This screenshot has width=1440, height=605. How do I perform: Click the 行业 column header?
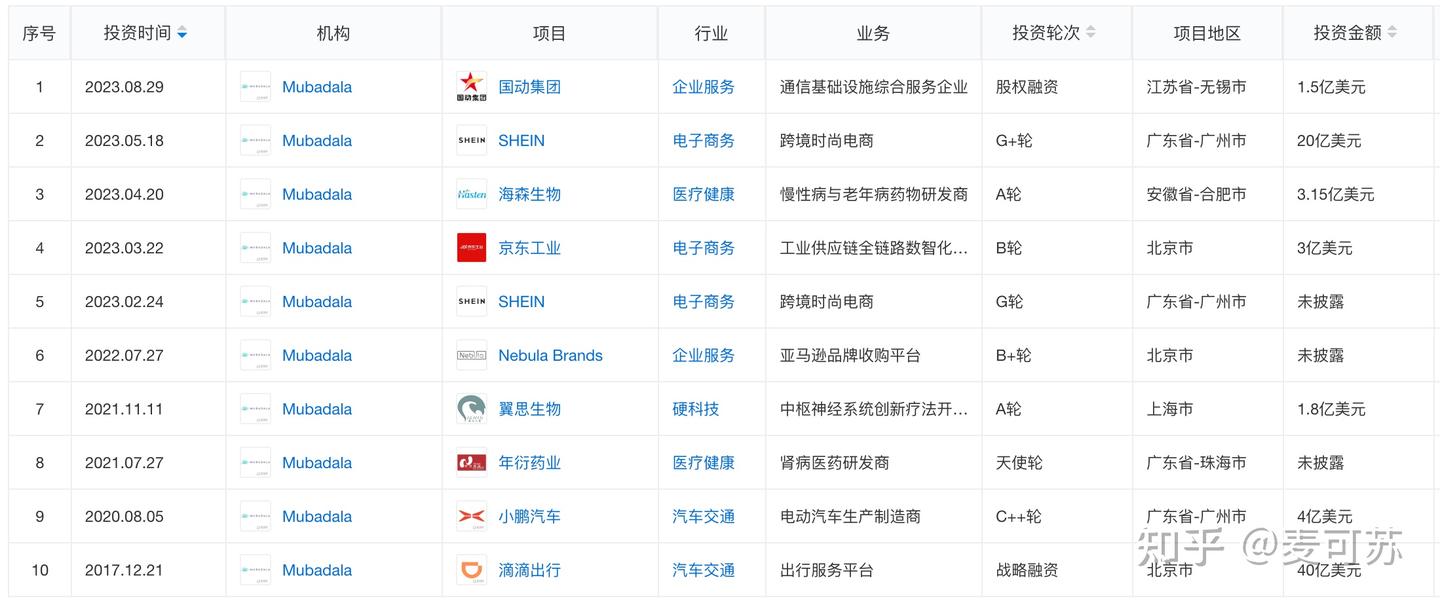[711, 32]
